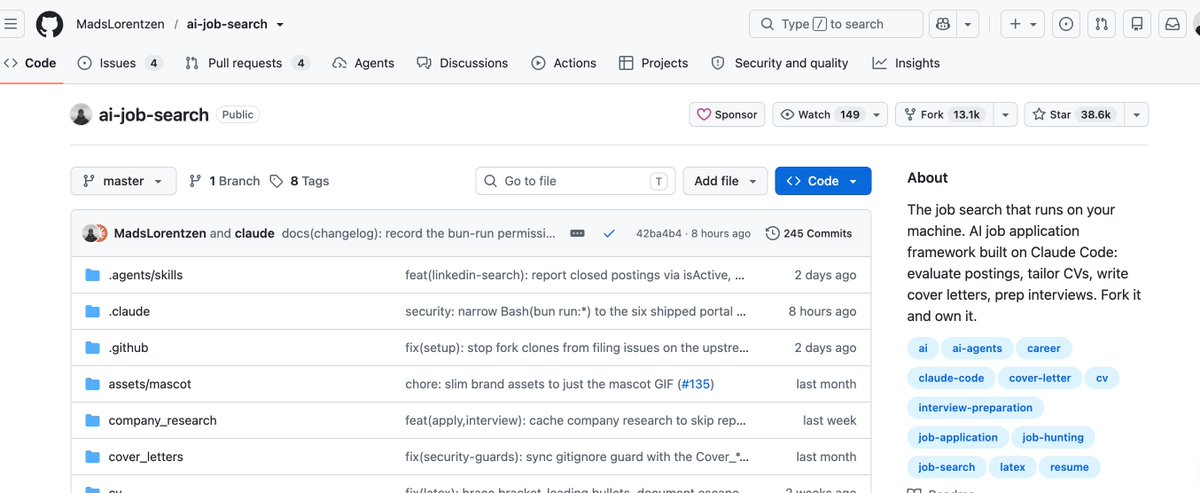Open the 1 Branch link

point(224,181)
